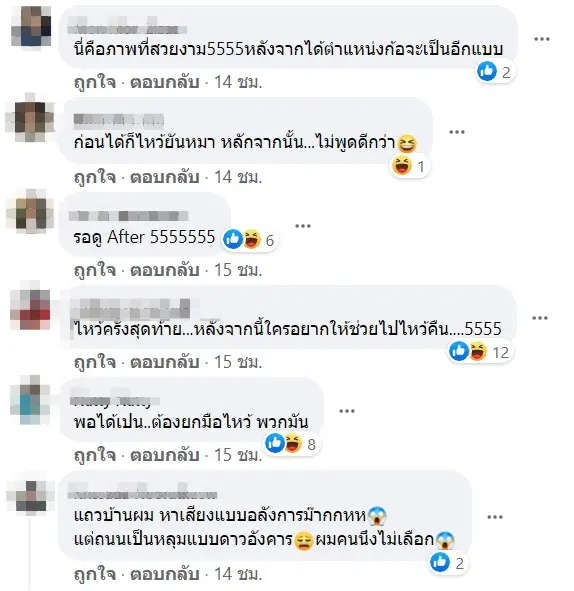Open reactions showing 8 on fifth comment
This screenshot has height=591, width=574.
pyautogui.click(x=292, y=444)
